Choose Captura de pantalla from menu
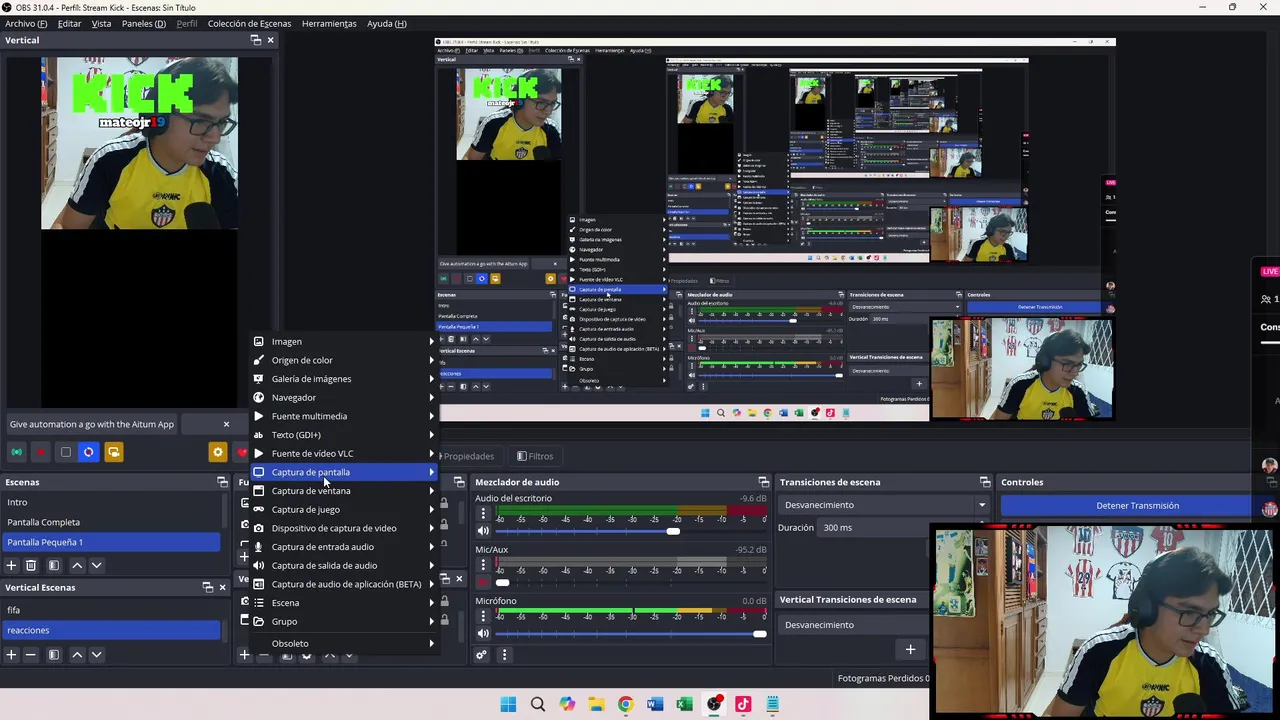1280x720 pixels. pyautogui.click(x=343, y=472)
